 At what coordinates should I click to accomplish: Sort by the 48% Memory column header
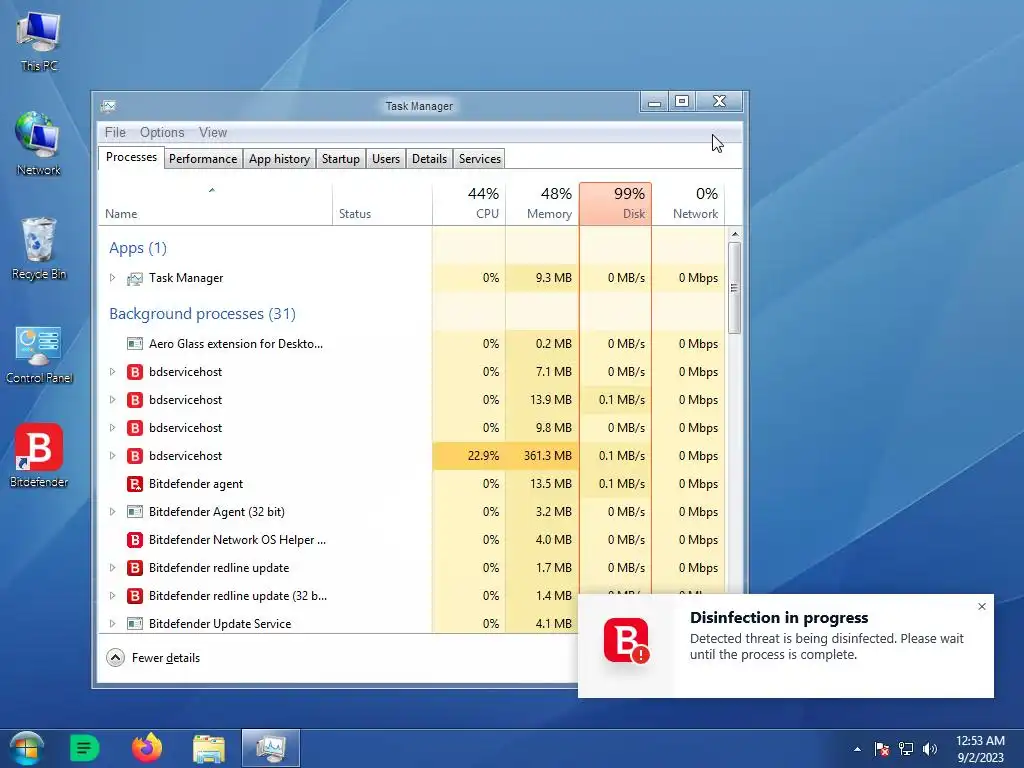542,204
